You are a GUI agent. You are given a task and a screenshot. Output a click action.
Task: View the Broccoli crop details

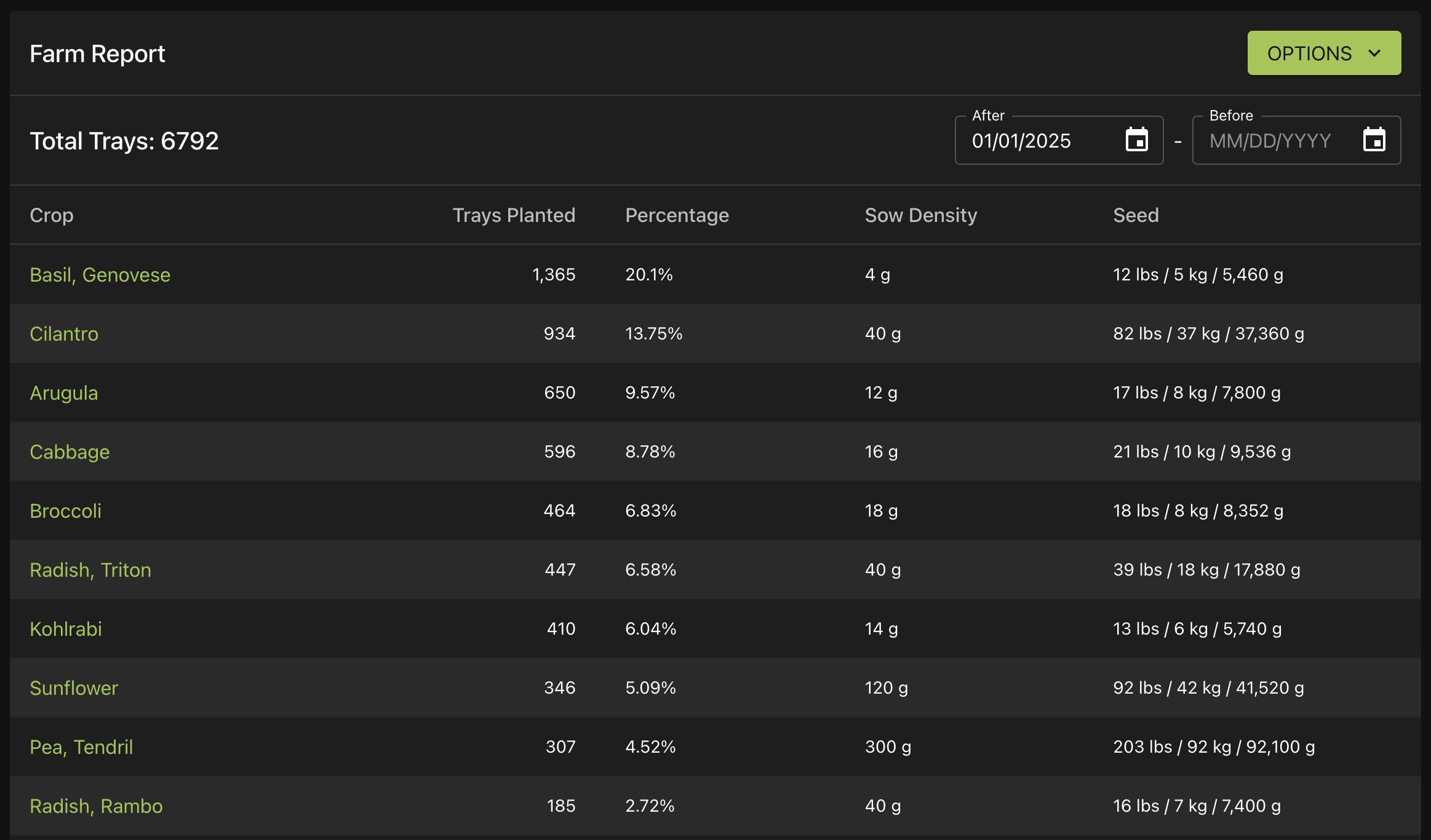(x=65, y=510)
